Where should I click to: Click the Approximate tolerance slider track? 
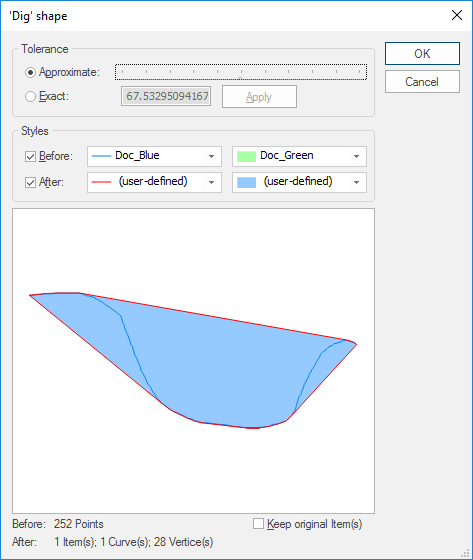(x=241, y=72)
